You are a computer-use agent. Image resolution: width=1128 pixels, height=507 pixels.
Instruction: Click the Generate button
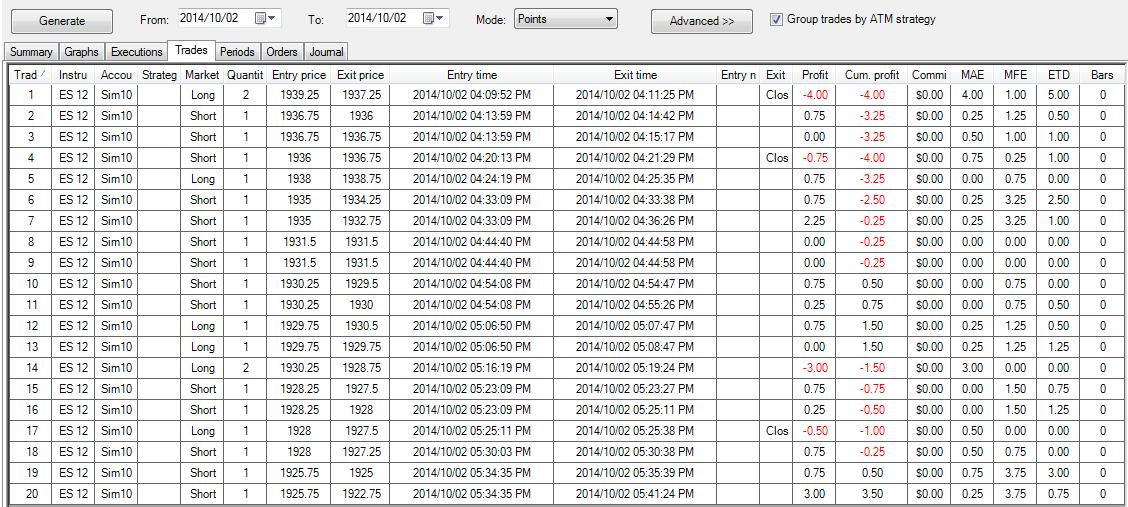click(62, 22)
